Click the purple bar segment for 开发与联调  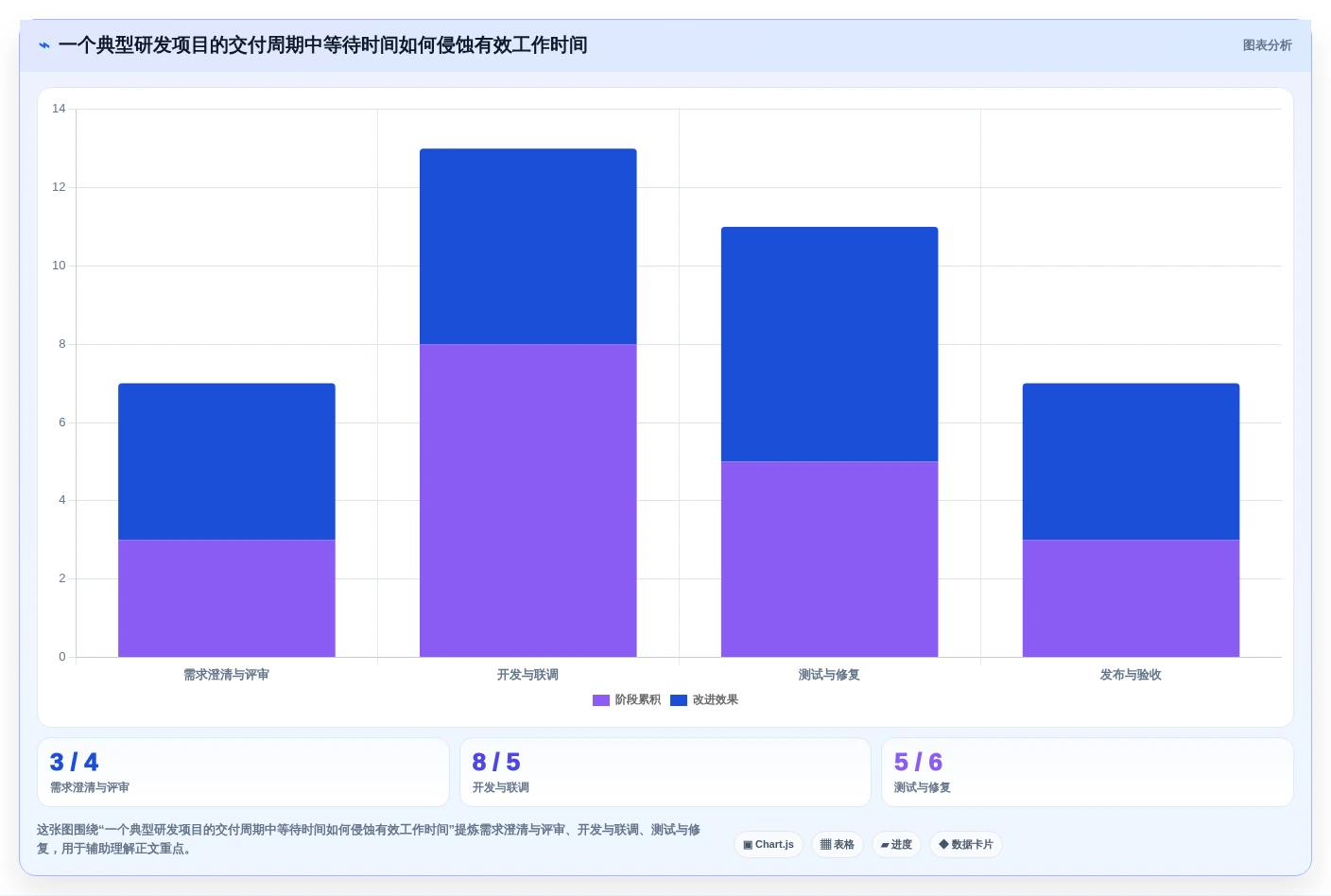(528, 500)
